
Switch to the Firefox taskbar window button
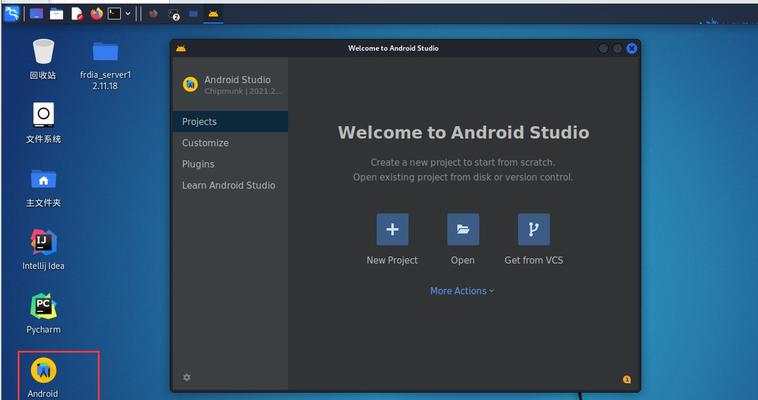click(x=153, y=14)
